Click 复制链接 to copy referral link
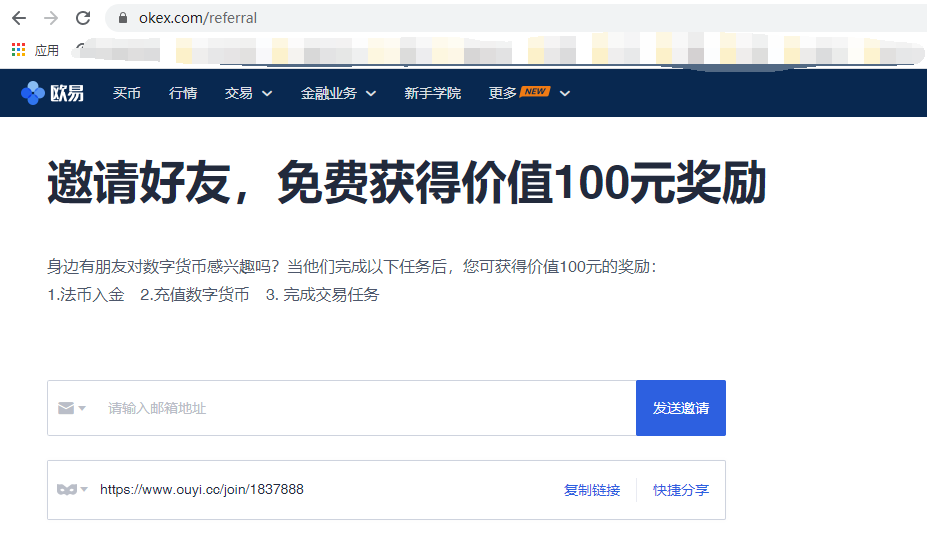This screenshot has width=927, height=557. pyautogui.click(x=592, y=490)
